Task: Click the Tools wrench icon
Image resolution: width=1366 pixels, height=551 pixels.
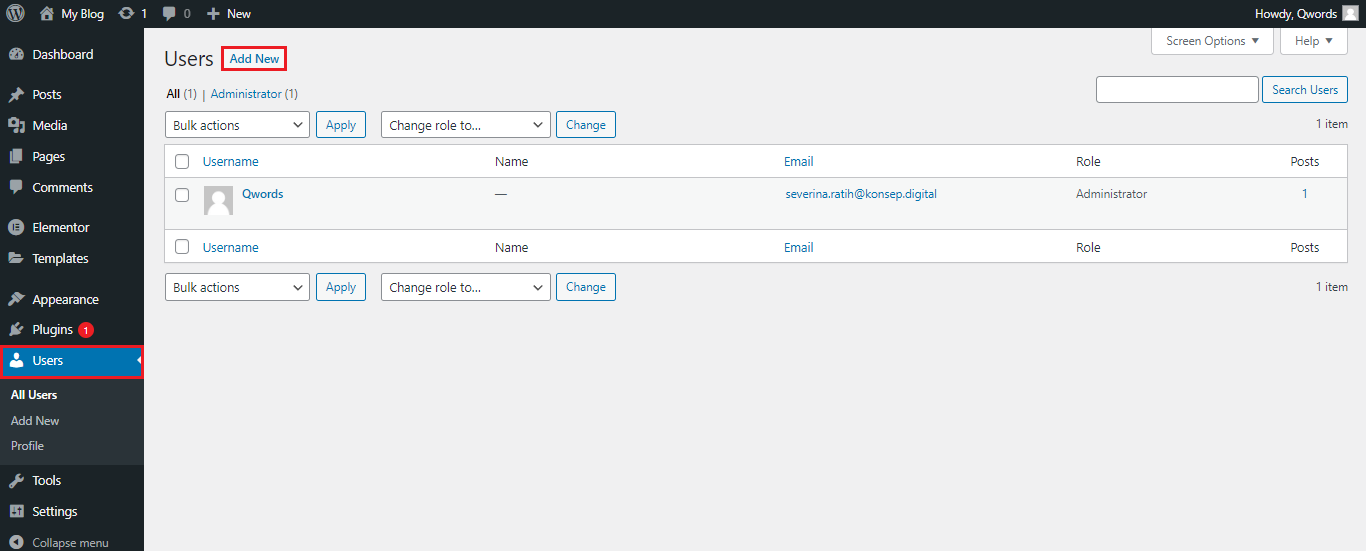Action: (16, 481)
